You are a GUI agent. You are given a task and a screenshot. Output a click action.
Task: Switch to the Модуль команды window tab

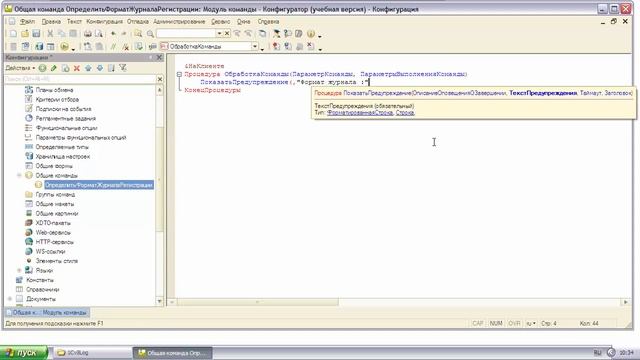point(47,313)
